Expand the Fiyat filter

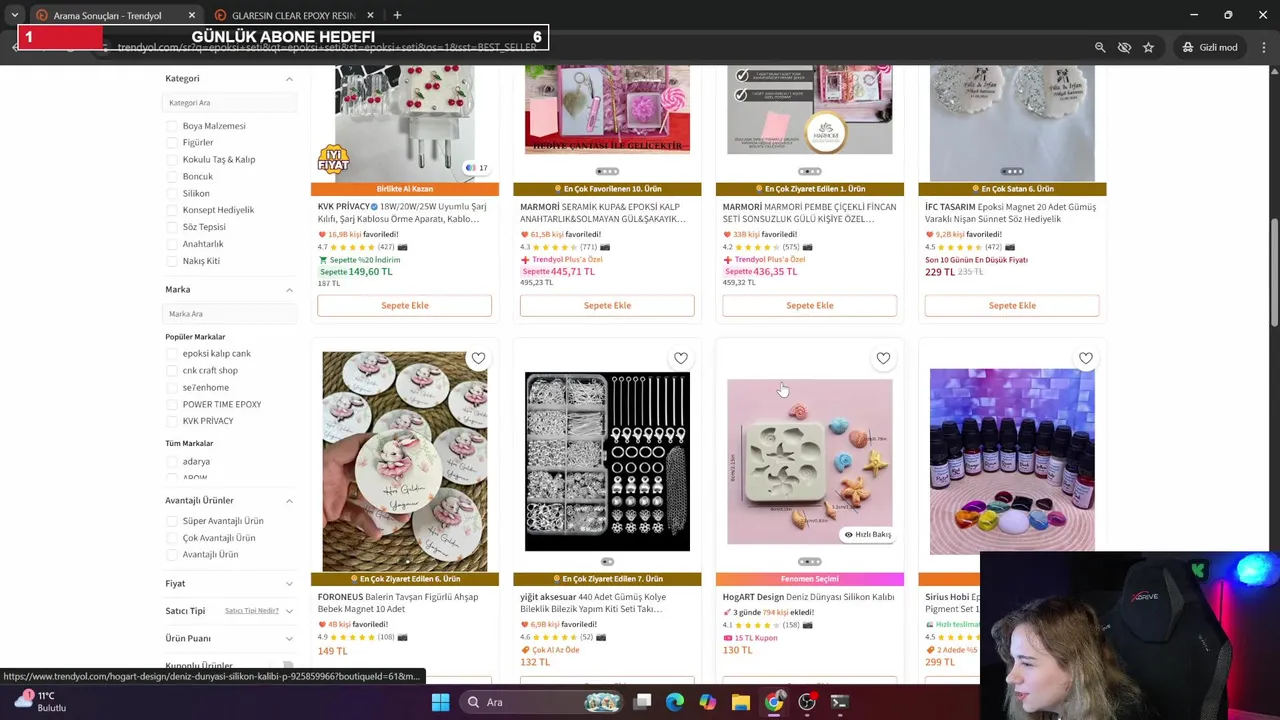click(x=289, y=584)
